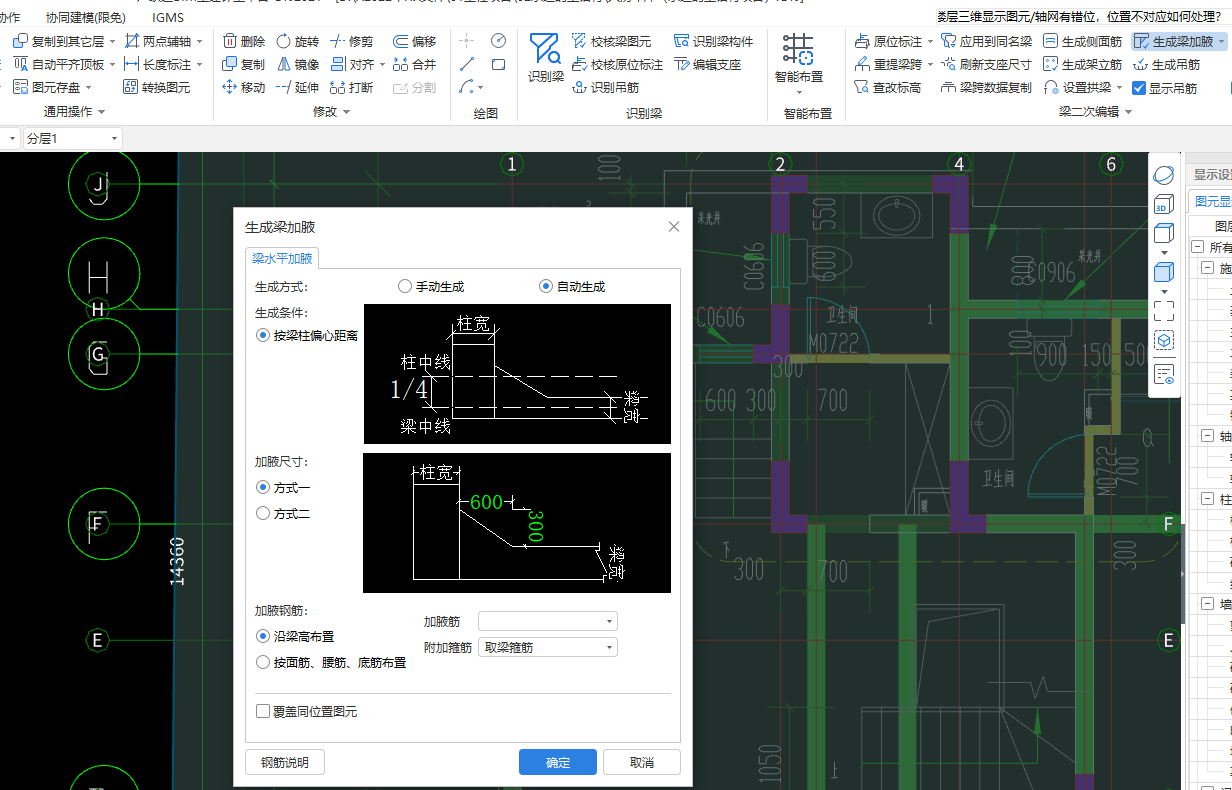Viewport: 1232px width, 790px height.
Task: Click the 取消 button
Action: [642, 762]
